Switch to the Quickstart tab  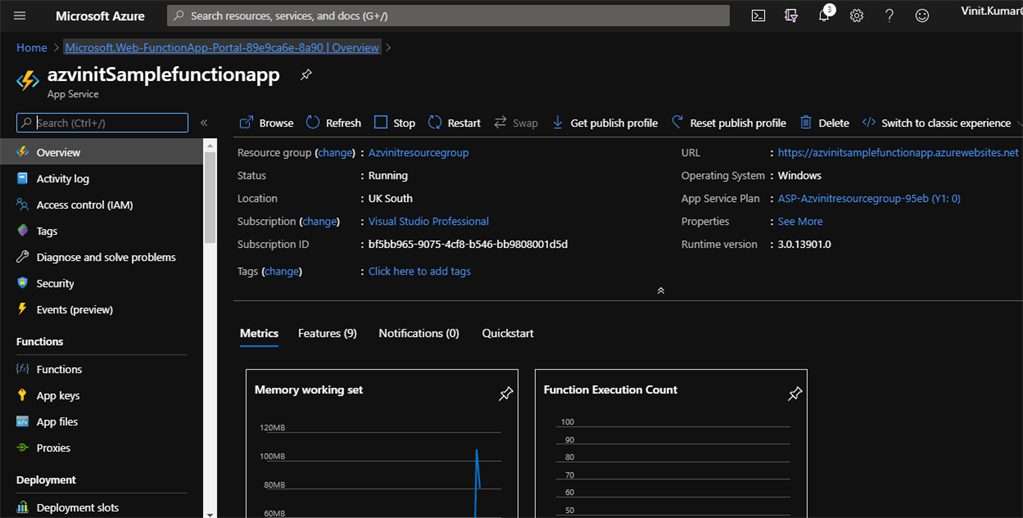coord(508,333)
